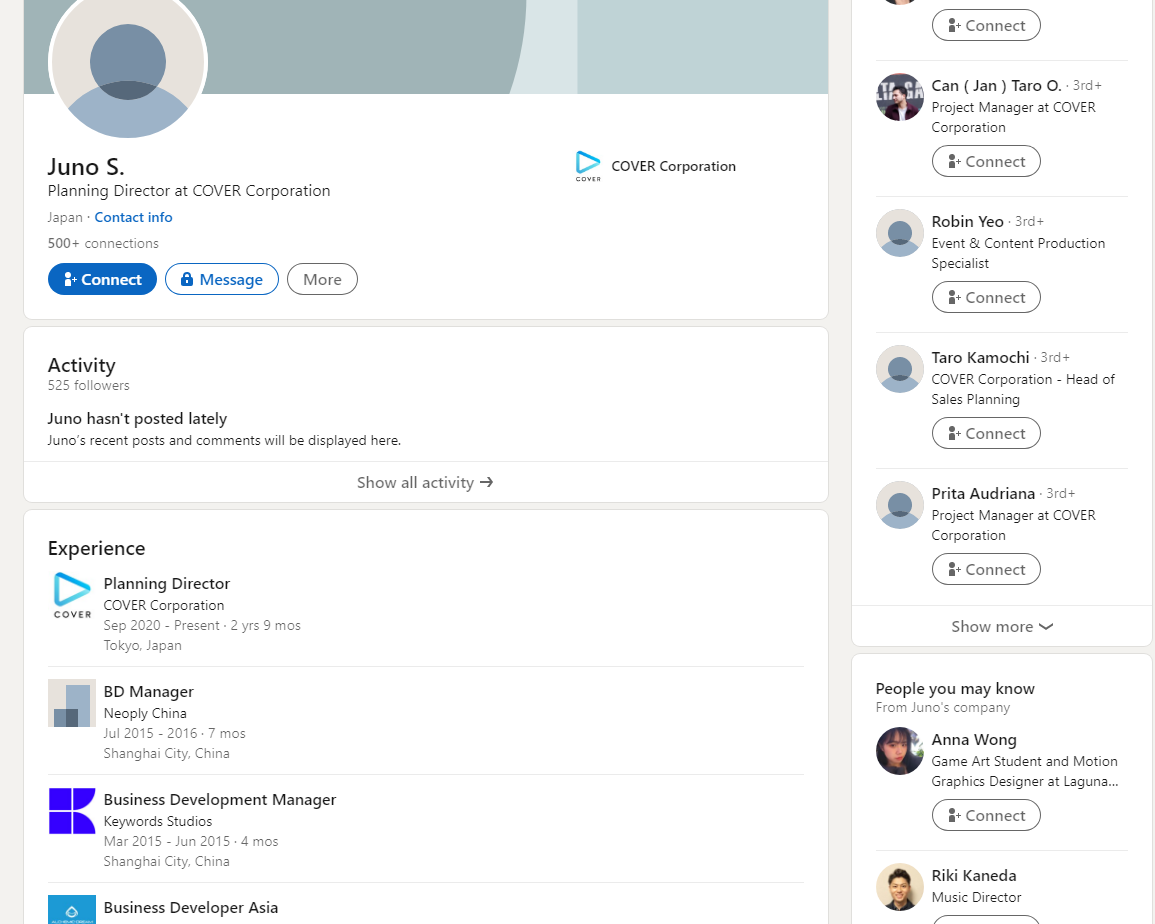View the 500+ connections count
Viewport: 1155px width, 924px height.
tap(103, 243)
